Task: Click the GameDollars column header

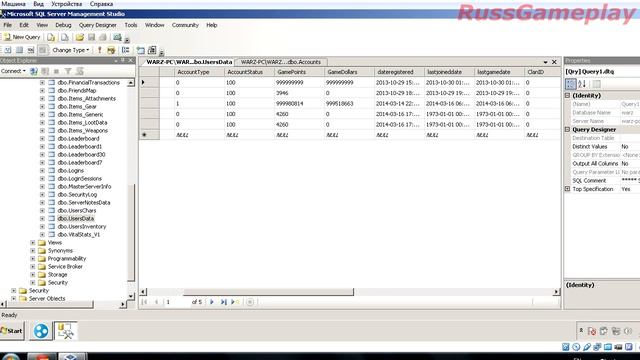Action: 349,72
